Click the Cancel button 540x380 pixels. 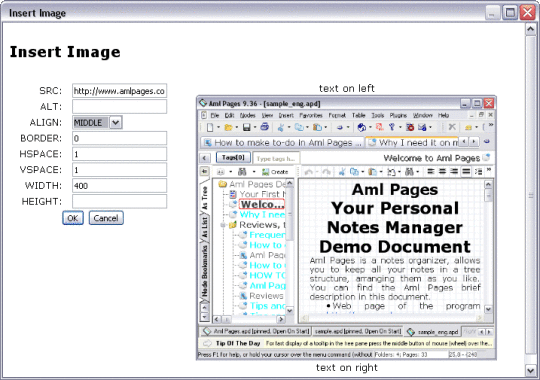point(106,218)
